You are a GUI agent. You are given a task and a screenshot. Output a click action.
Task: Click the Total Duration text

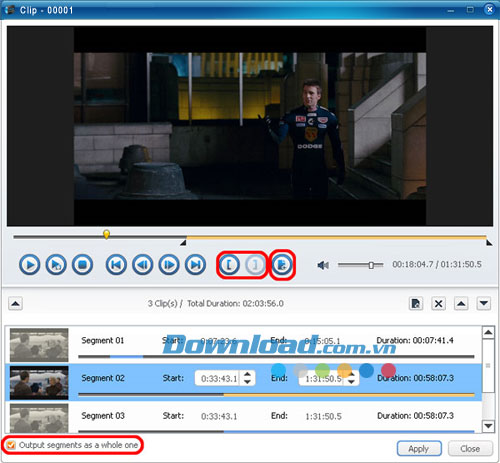pyautogui.click(x=235, y=304)
